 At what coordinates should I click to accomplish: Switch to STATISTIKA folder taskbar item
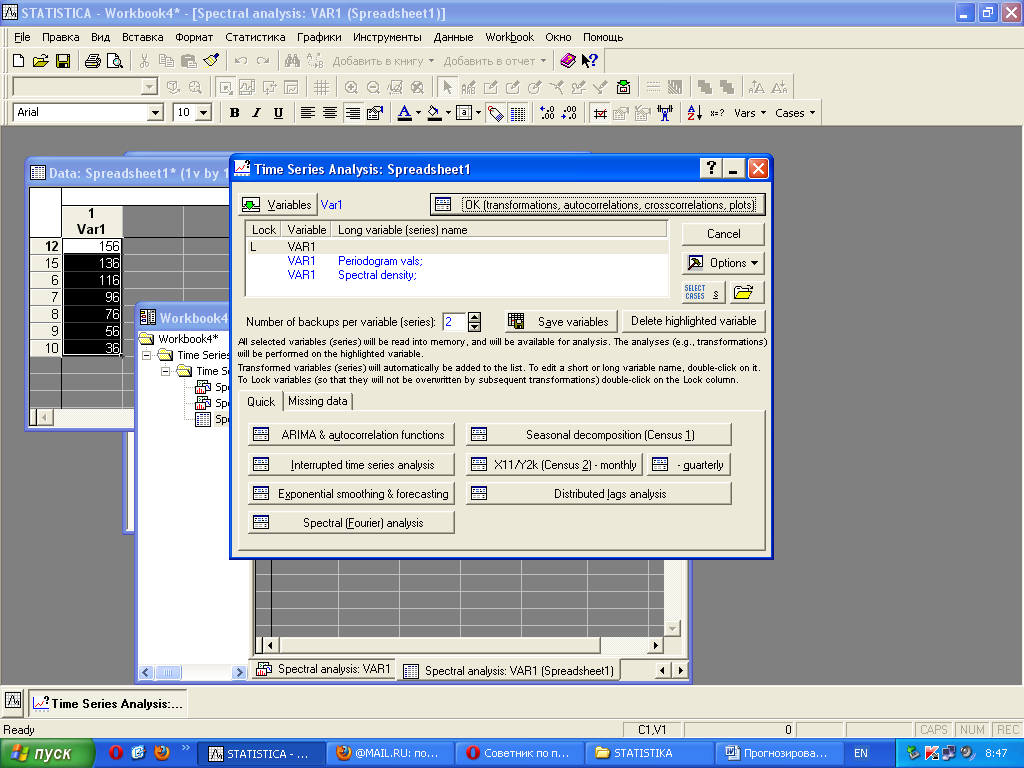click(649, 753)
